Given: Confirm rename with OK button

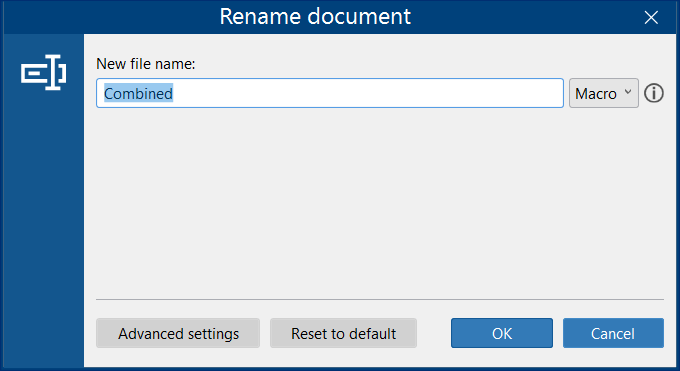Looking at the screenshot, I should click(502, 333).
